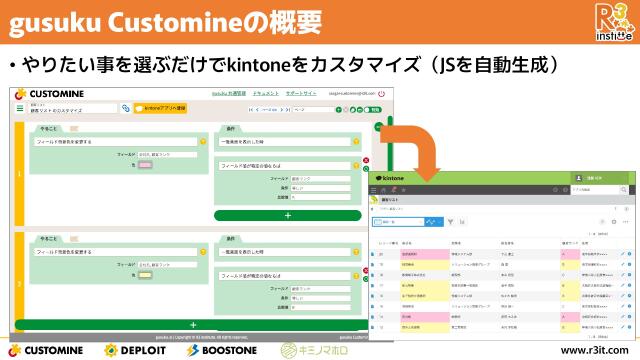Click the rule 2 comparison value field
The width and height of the screenshot is (640, 360).
coord(320,307)
